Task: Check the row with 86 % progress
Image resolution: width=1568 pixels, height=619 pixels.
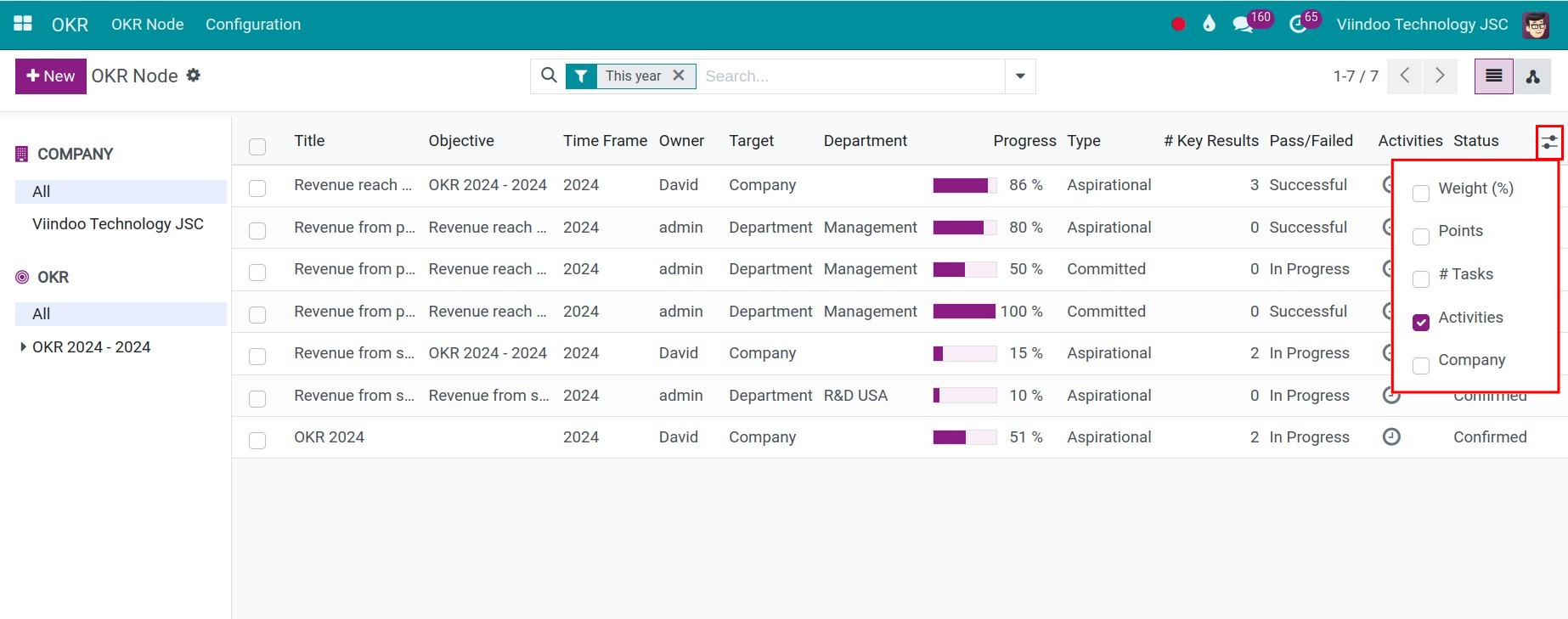Action: 257,188
